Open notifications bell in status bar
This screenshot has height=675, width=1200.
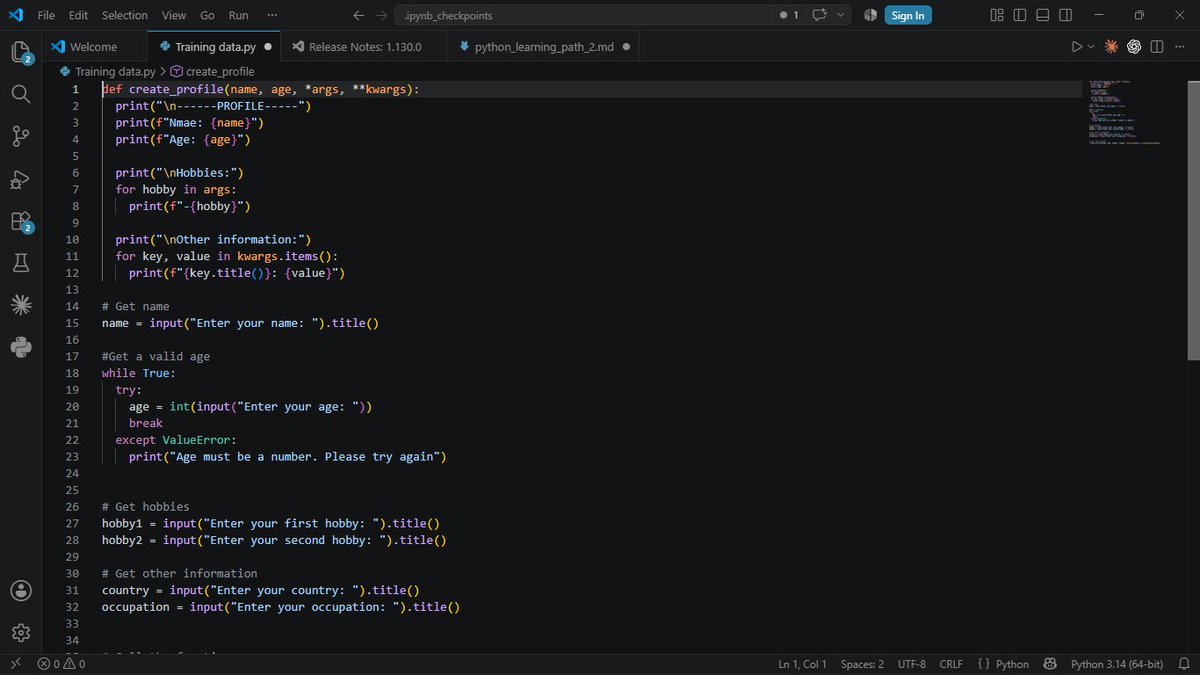click(1184, 664)
